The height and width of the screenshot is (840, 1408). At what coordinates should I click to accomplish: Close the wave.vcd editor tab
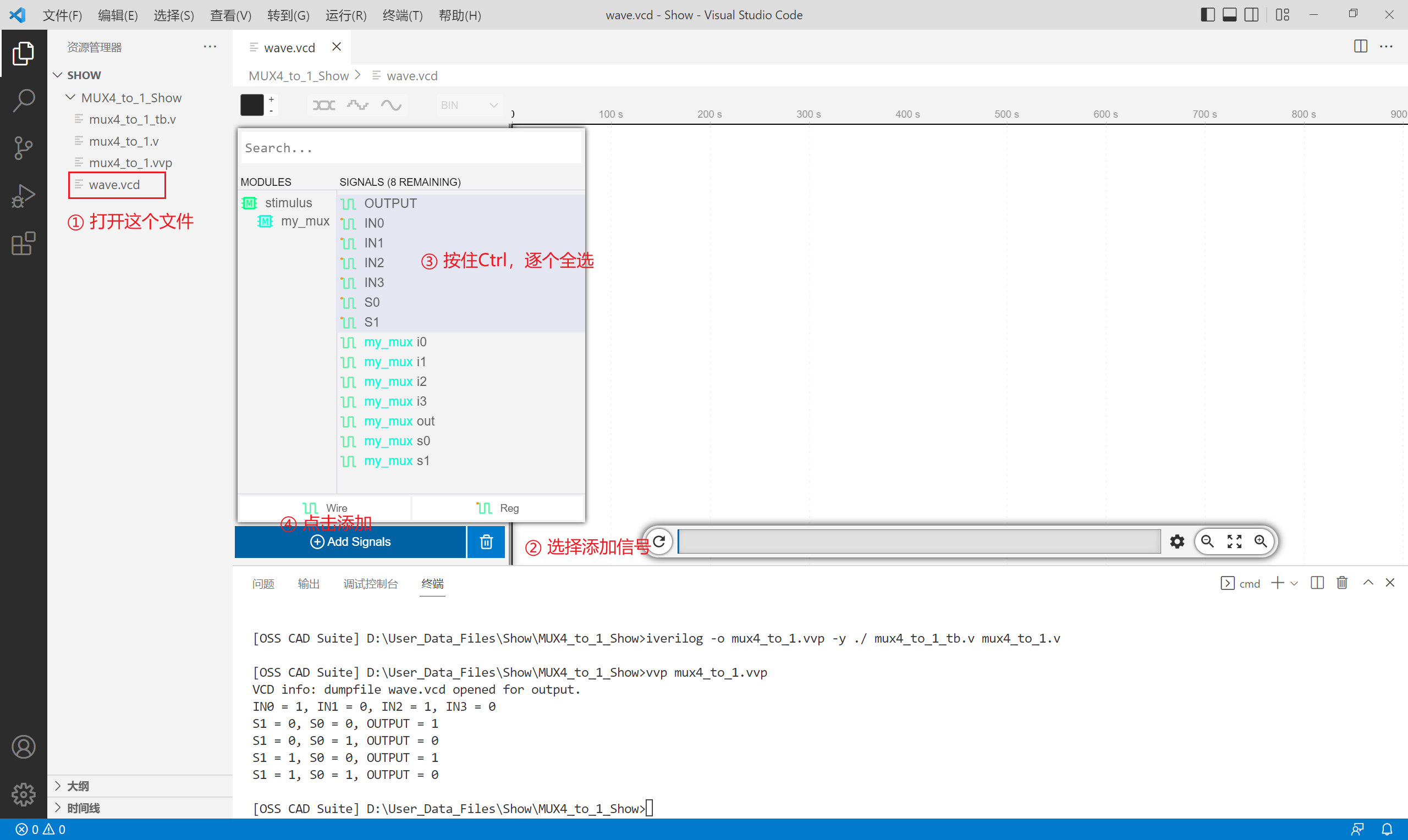coord(336,46)
